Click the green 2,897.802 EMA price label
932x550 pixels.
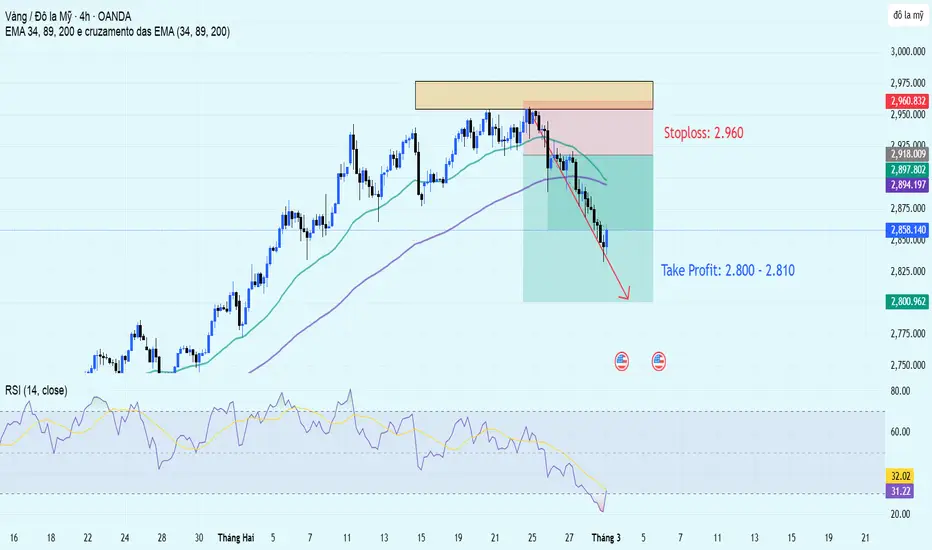pos(908,170)
